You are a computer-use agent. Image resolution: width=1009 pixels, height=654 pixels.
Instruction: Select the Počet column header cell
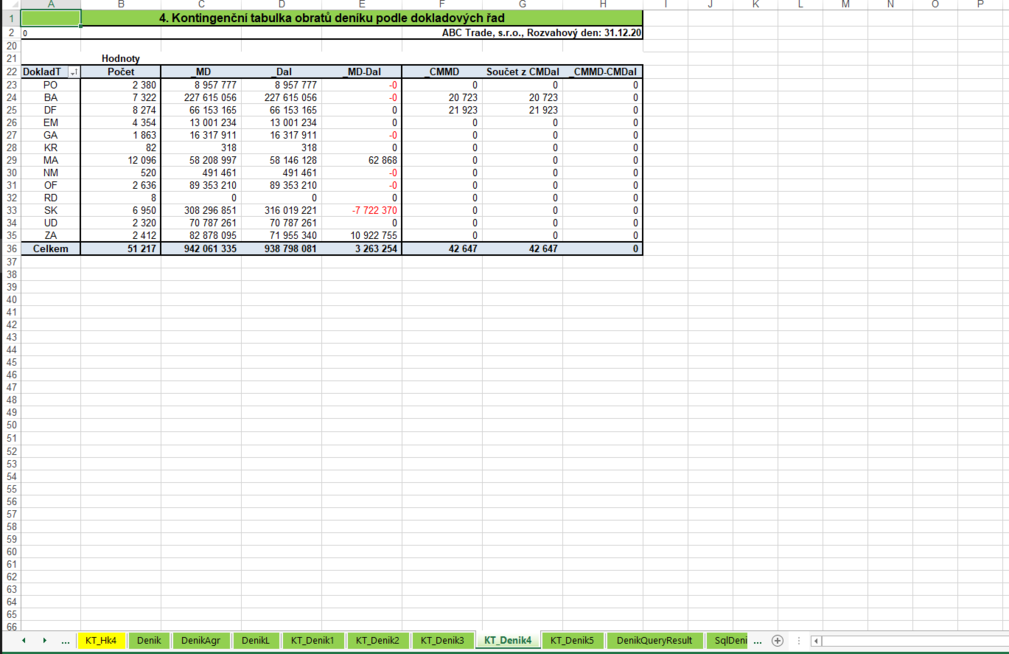tap(121, 72)
